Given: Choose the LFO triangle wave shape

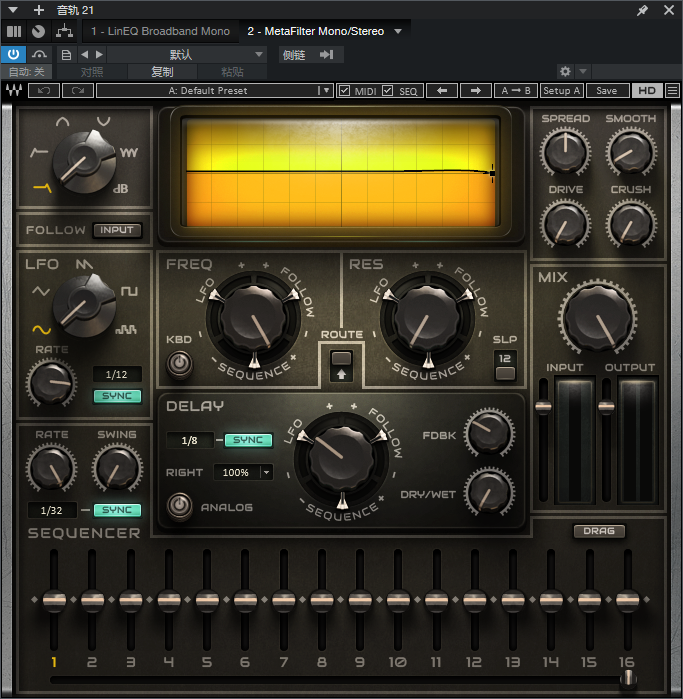Looking at the screenshot, I should pos(41,292).
